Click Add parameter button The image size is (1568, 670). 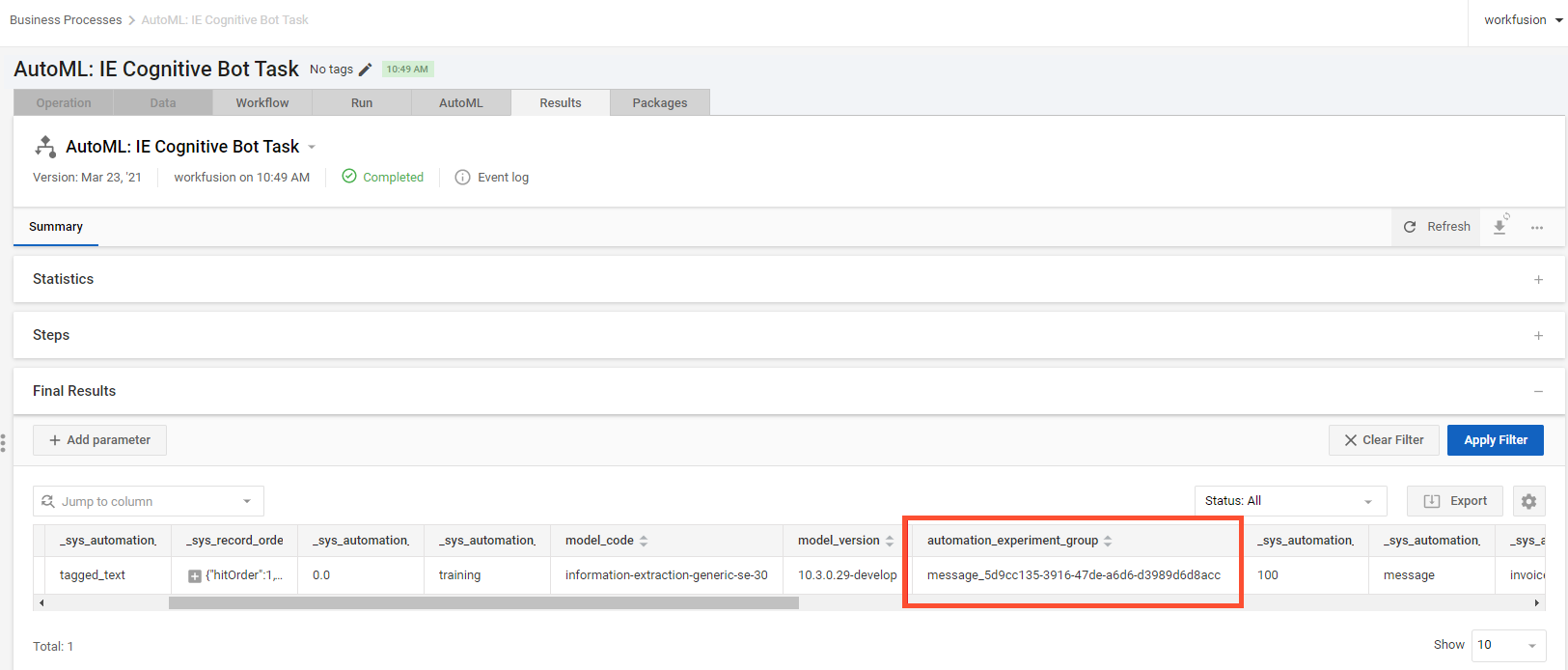99,440
